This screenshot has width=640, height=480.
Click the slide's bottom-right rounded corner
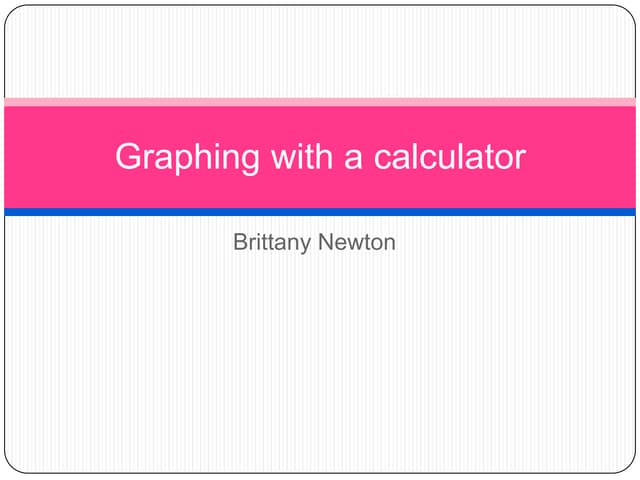click(628, 466)
